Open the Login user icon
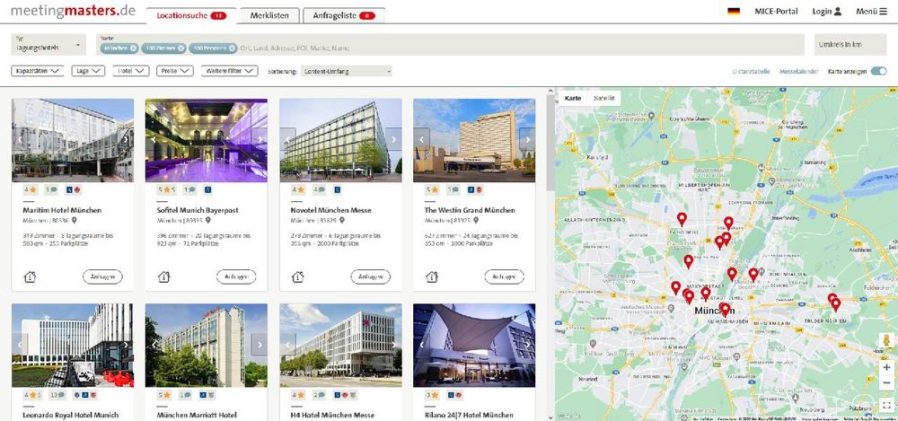The height and width of the screenshot is (421, 898). coord(837,11)
